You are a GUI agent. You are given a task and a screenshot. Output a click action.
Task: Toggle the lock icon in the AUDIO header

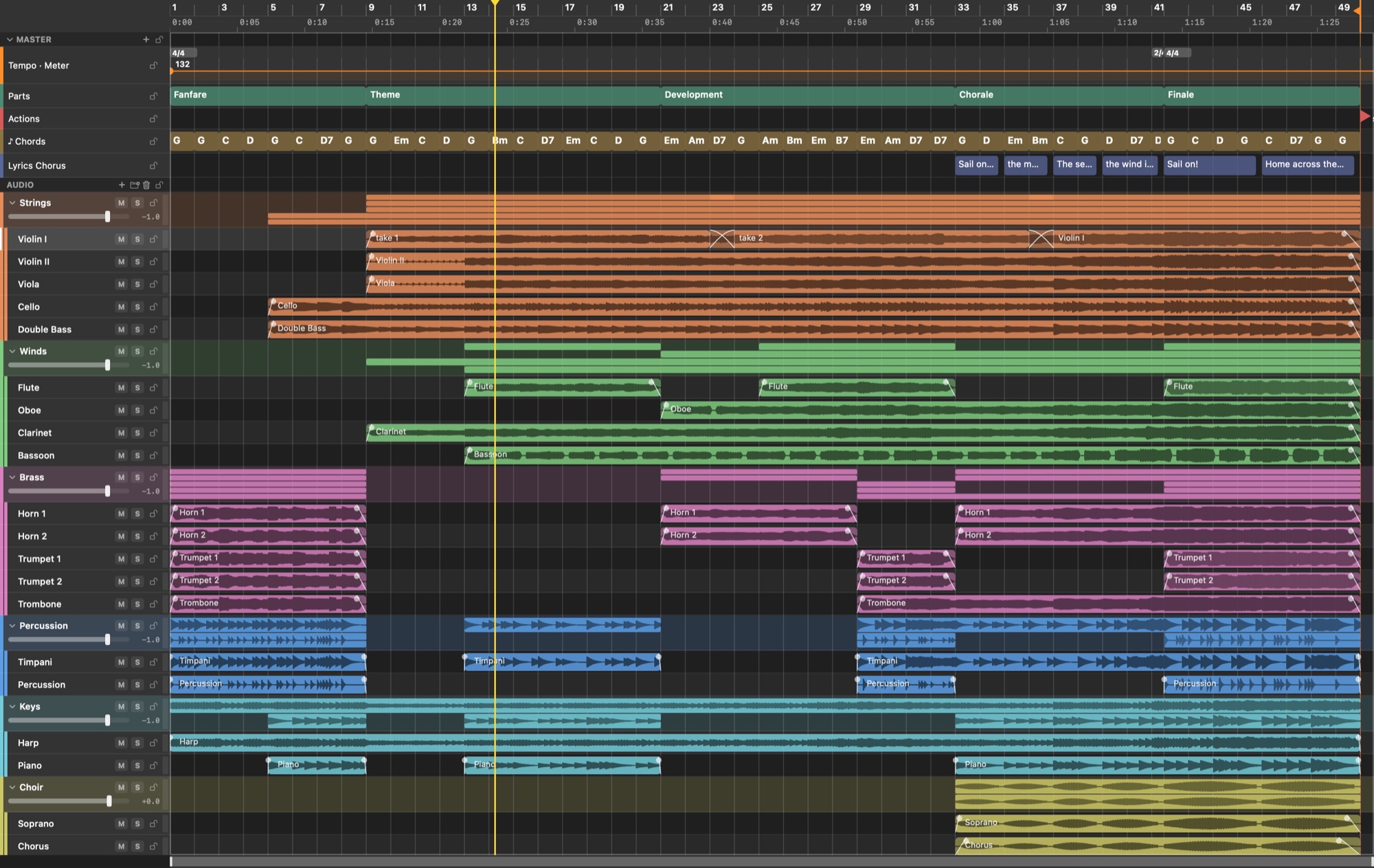coord(159,185)
